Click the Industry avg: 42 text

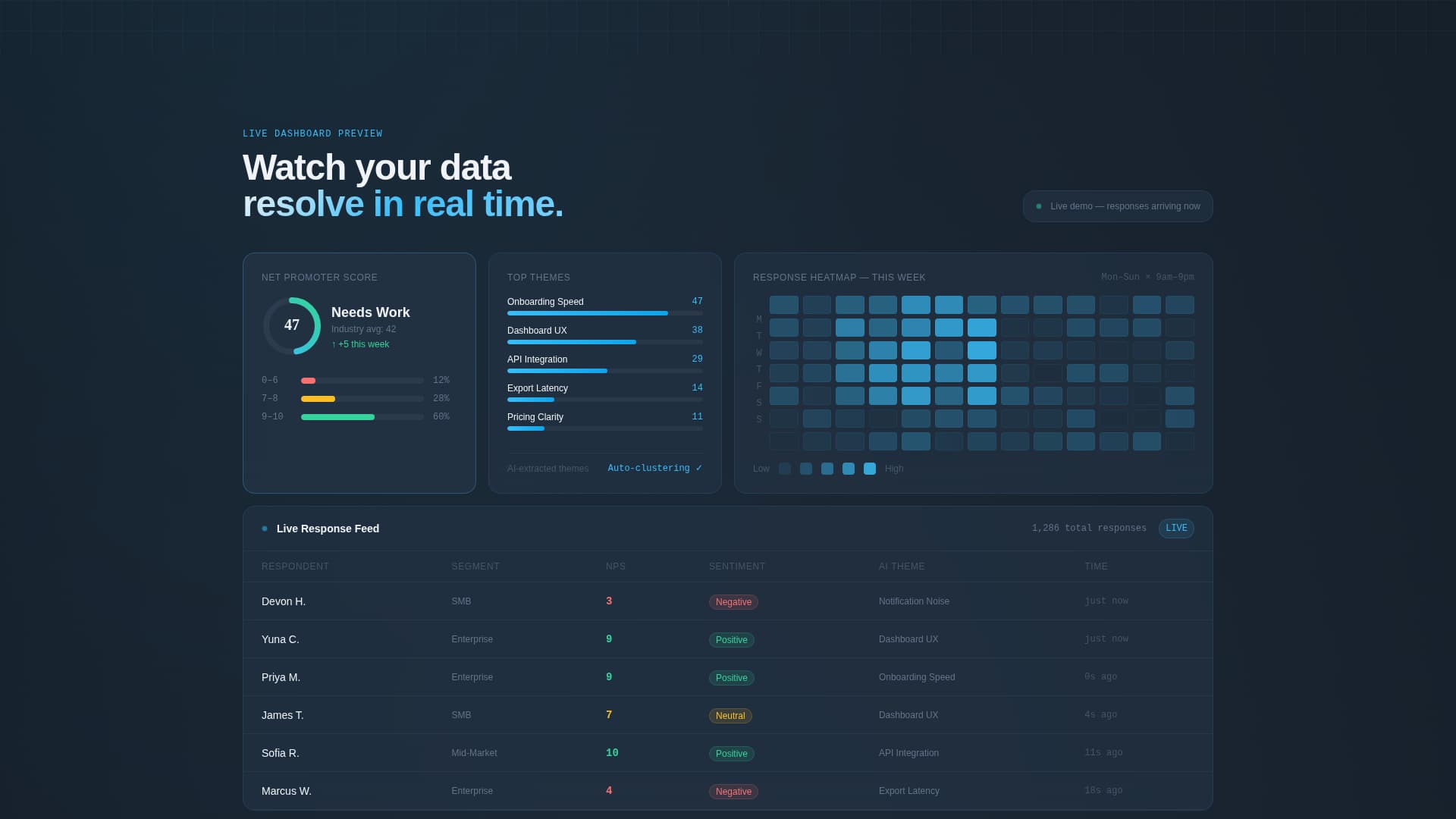click(x=363, y=329)
